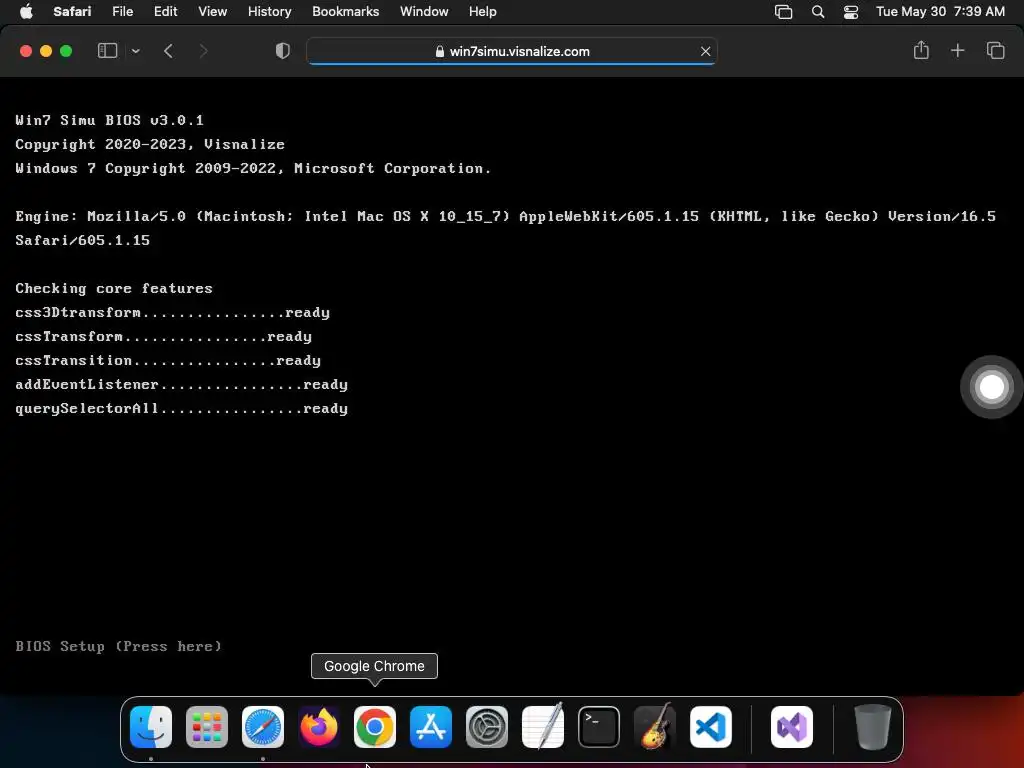Open the History menu
Viewport: 1024px width, 768px height.
[269, 11]
